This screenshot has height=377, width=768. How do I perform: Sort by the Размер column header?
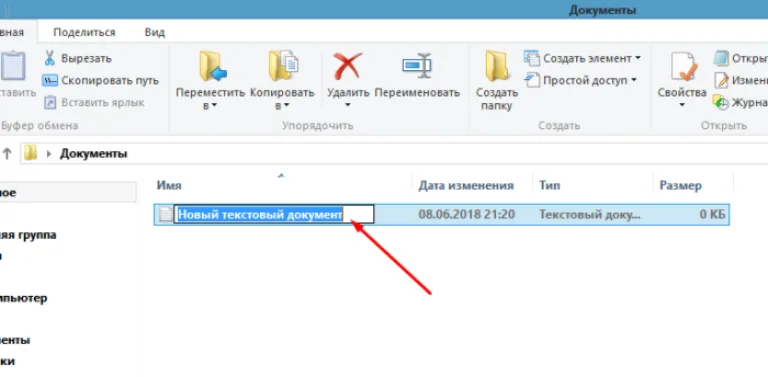pos(680,186)
